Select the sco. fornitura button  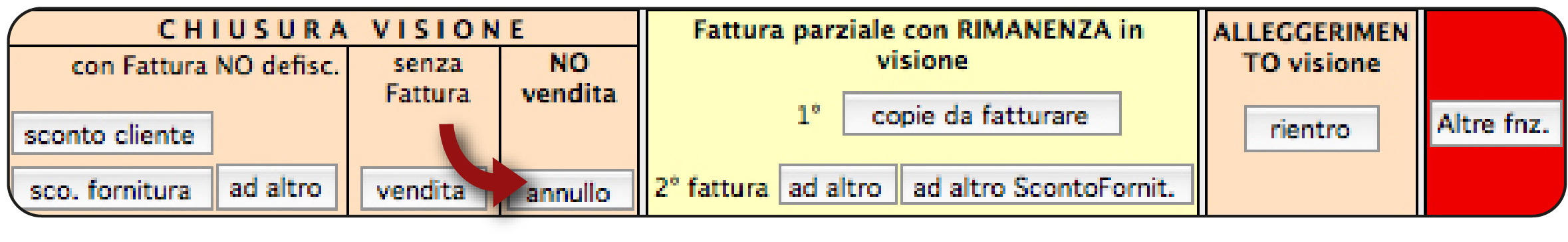(112, 189)
